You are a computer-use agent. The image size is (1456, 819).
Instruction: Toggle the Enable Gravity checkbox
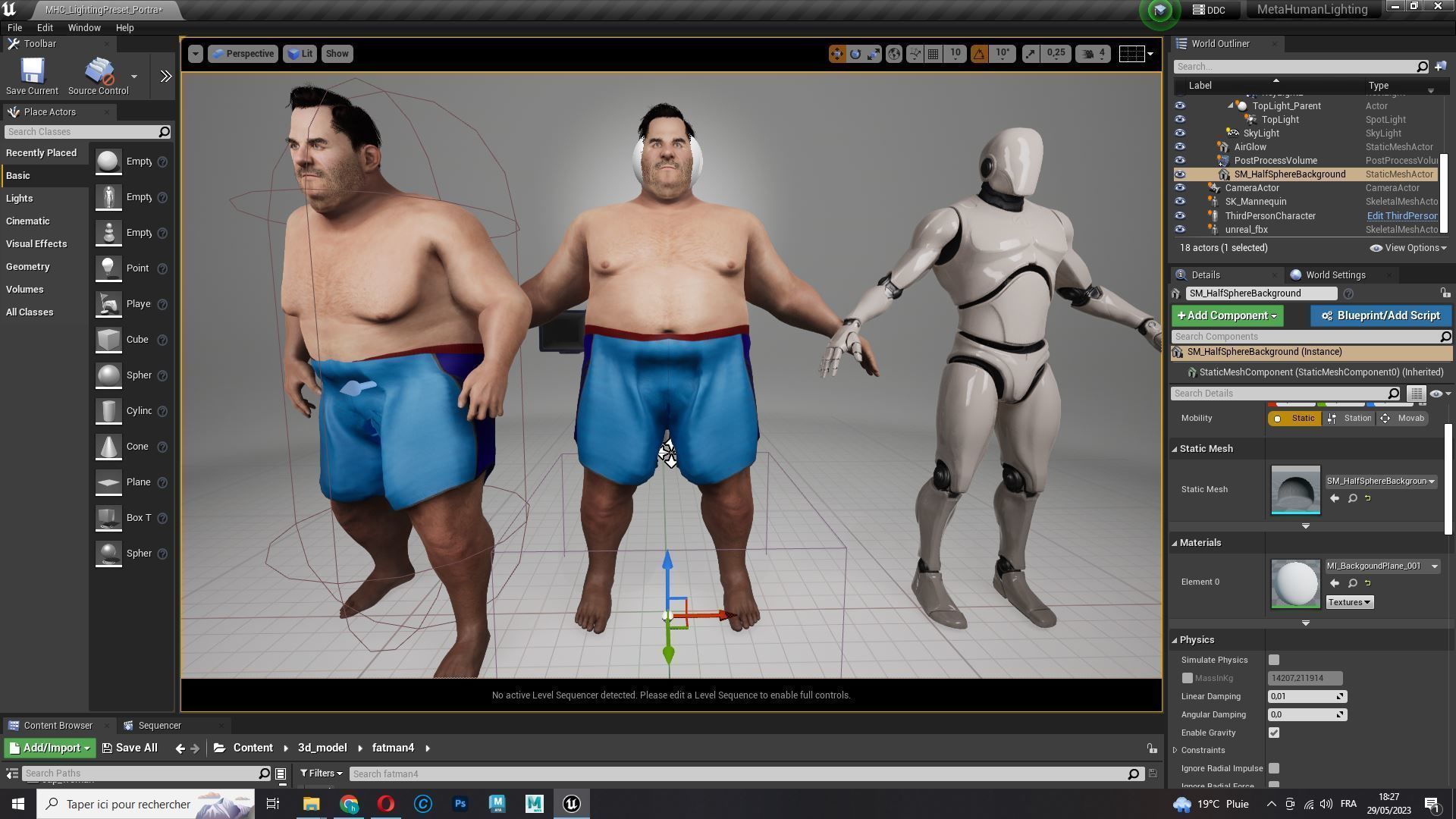[x=1274, y=733]
